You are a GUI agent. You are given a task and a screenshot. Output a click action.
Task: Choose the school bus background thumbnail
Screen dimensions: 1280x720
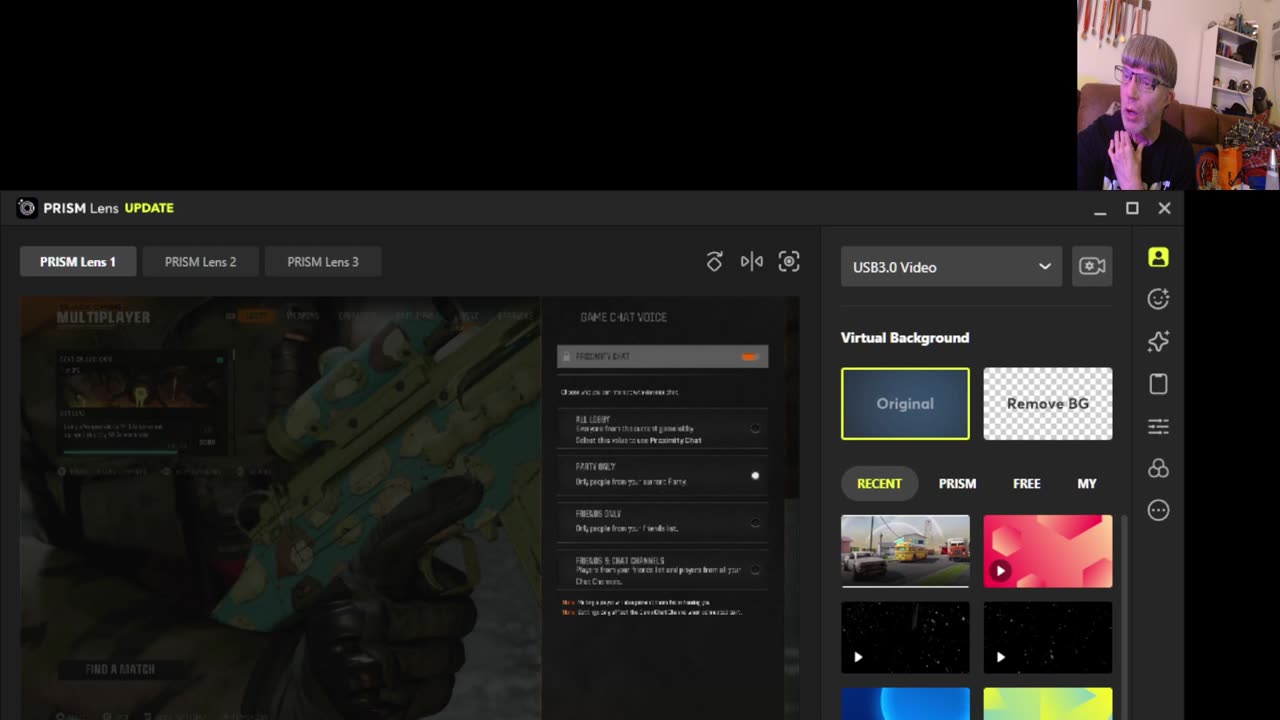coord(905,551)
